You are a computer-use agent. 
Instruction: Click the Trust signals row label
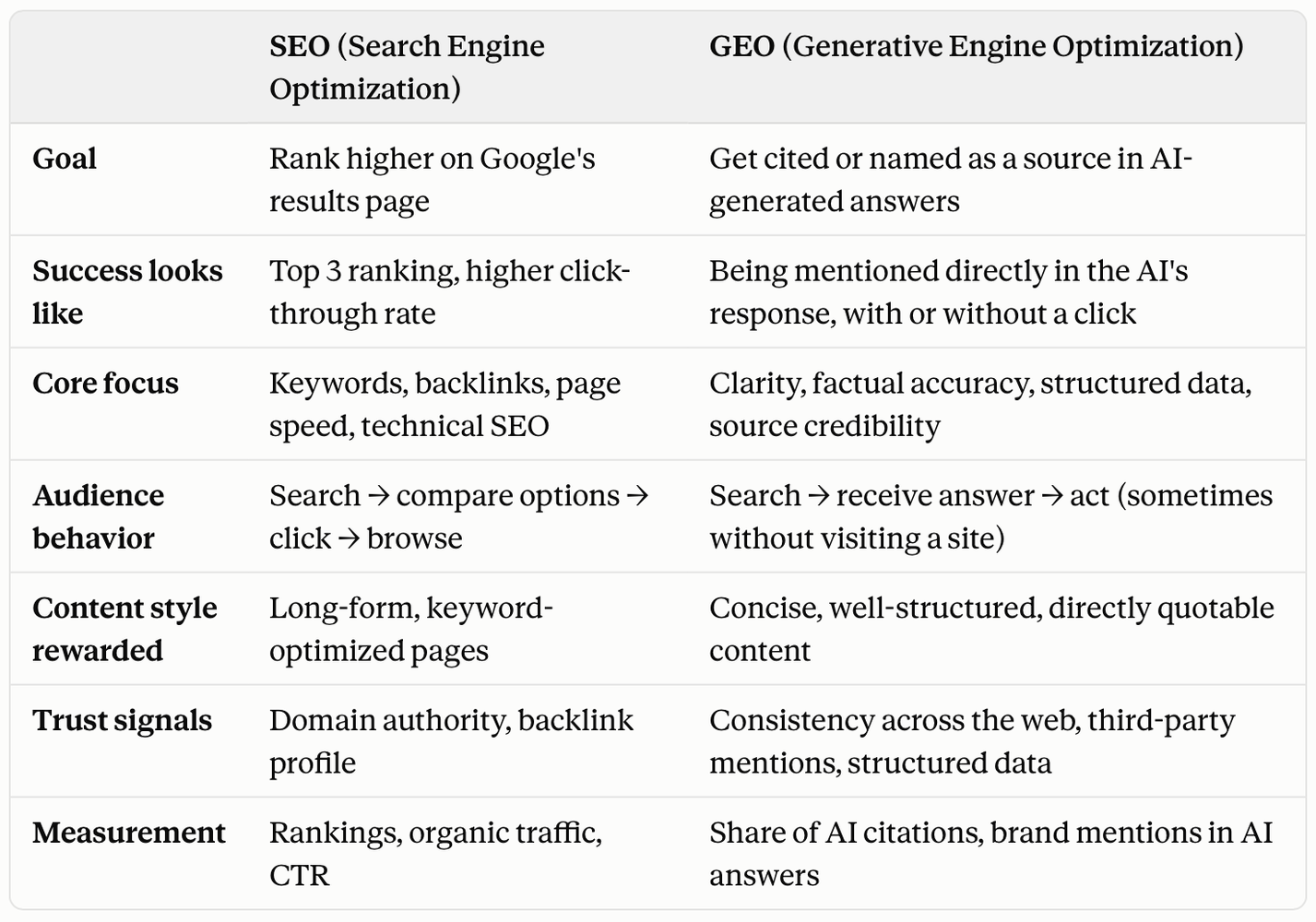[122, 721]
